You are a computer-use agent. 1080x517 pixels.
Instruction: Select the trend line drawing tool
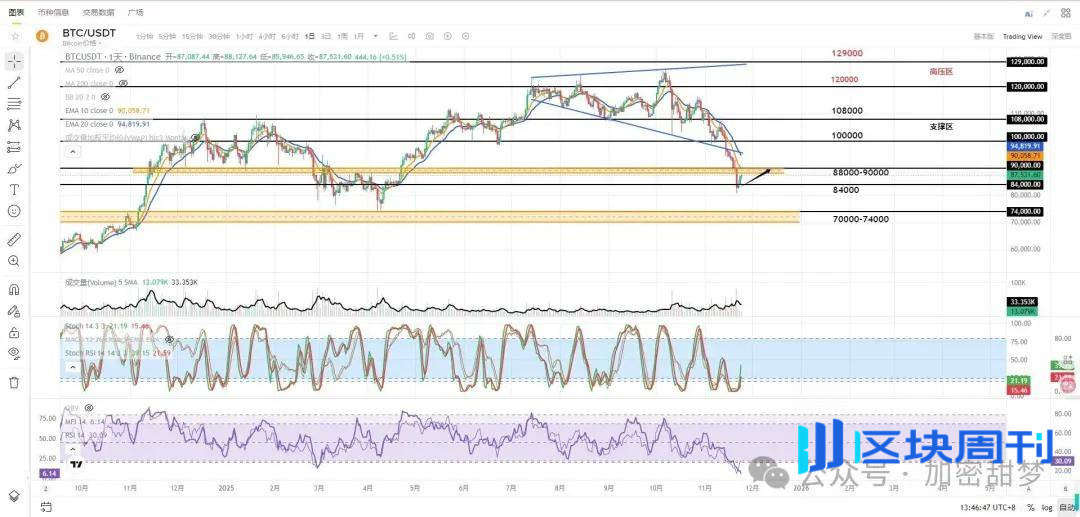(x=14, y=82)
